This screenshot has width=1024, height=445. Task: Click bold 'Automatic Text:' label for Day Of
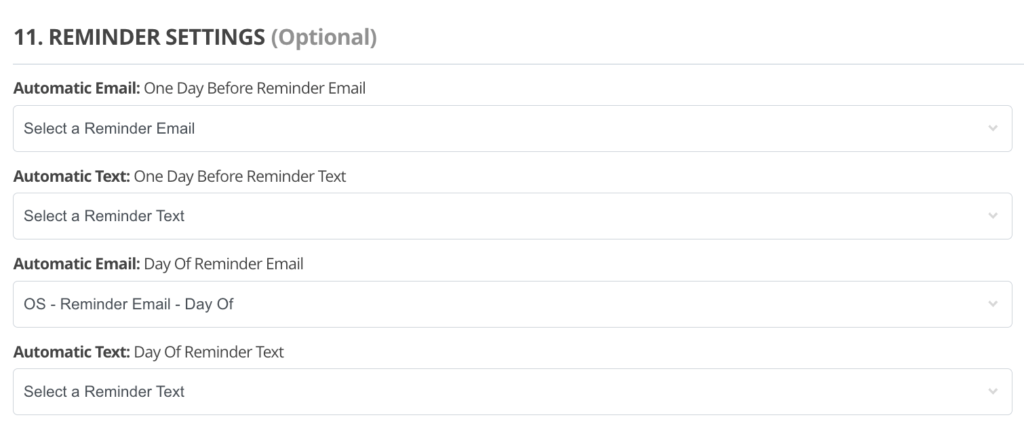click(x=71, y=352)
